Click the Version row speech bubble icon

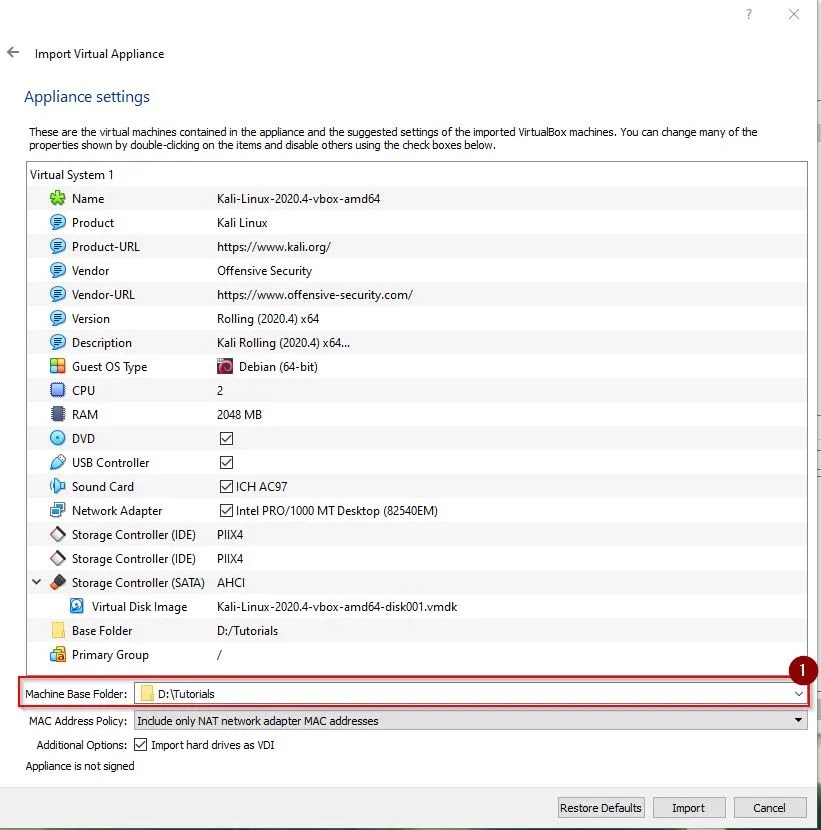57,319
